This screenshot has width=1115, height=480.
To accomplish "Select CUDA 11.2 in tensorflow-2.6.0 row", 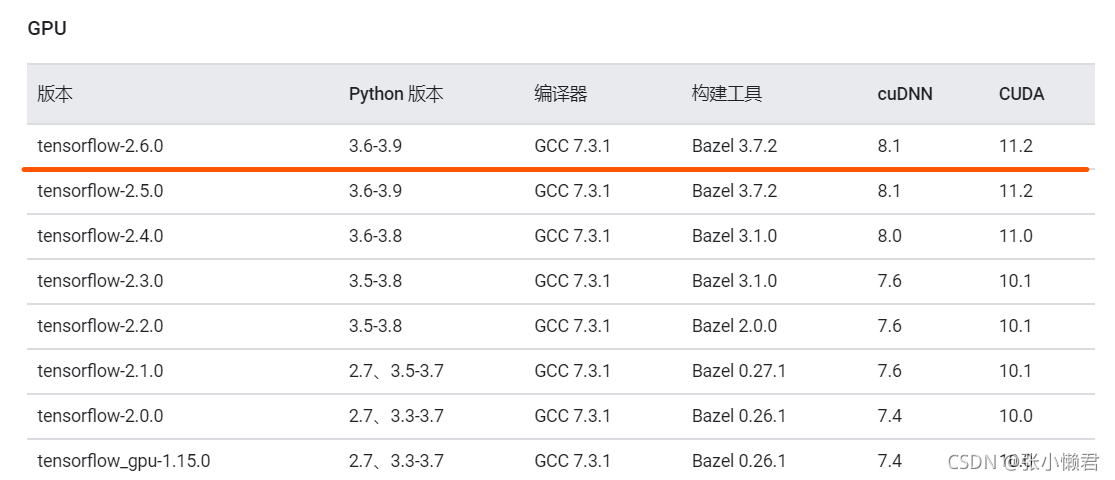I will tap(1015, 146).
